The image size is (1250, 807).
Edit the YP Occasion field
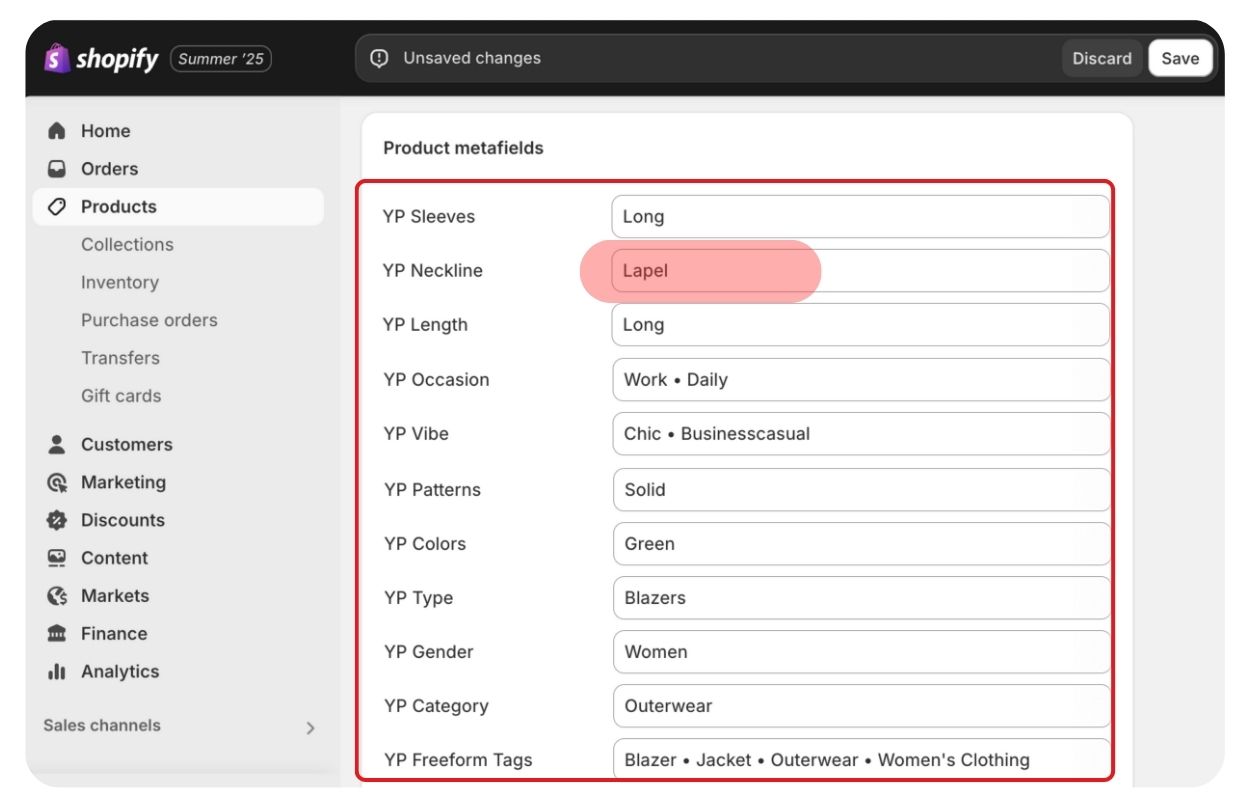[x=861, y=380]
